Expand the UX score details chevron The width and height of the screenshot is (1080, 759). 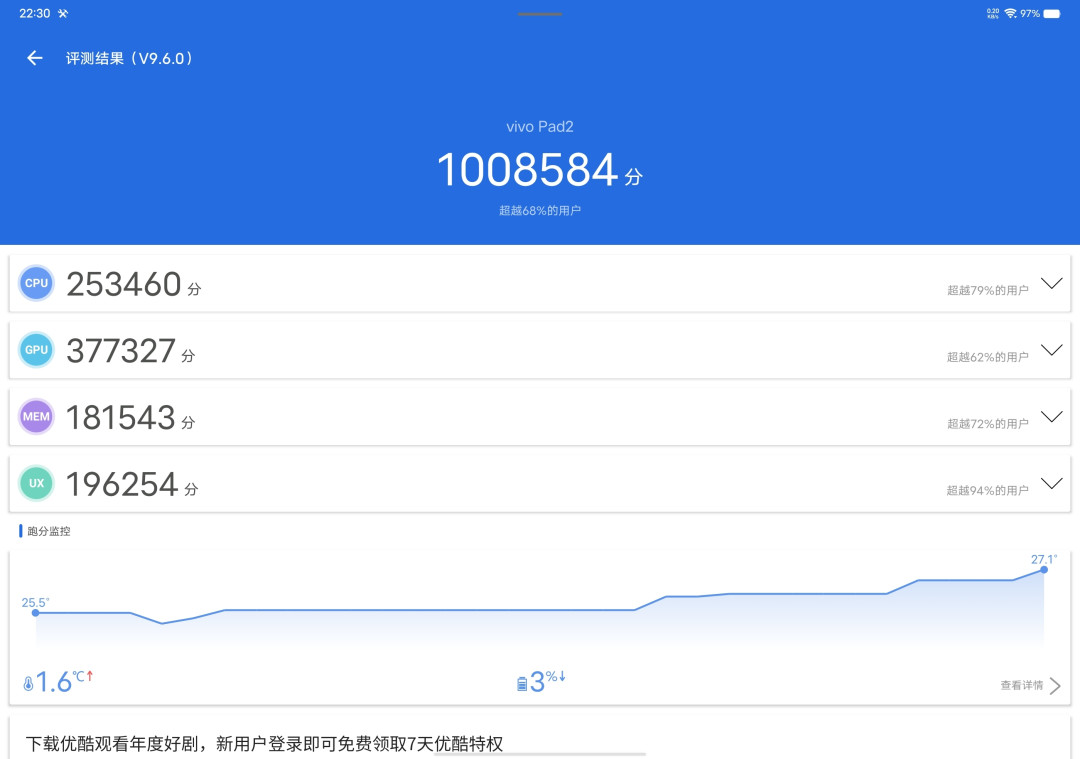(x=1051, y=484)
